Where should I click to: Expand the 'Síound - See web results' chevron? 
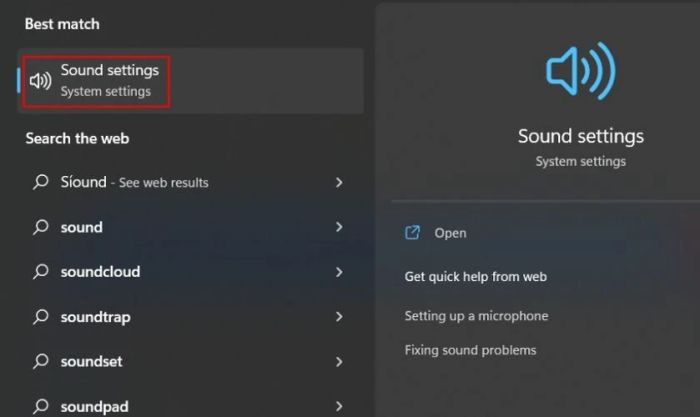(x=339, y=183)
